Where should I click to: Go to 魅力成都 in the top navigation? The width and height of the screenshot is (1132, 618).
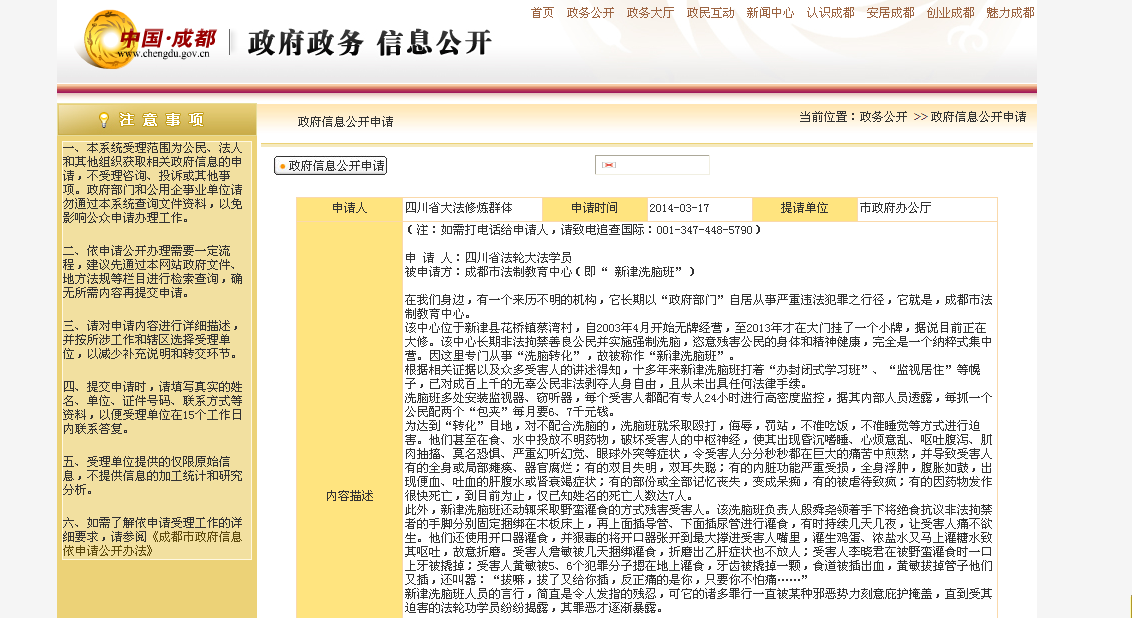pyautogui.click(x=1010, y=13)
